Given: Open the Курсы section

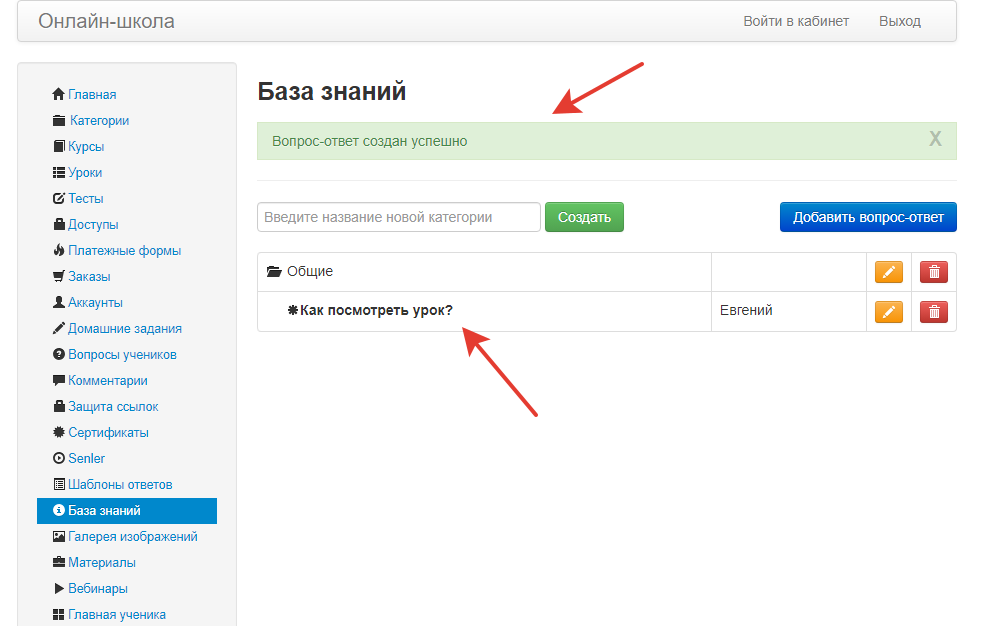Looking at the screenshot, I should (x=86, y=147).
